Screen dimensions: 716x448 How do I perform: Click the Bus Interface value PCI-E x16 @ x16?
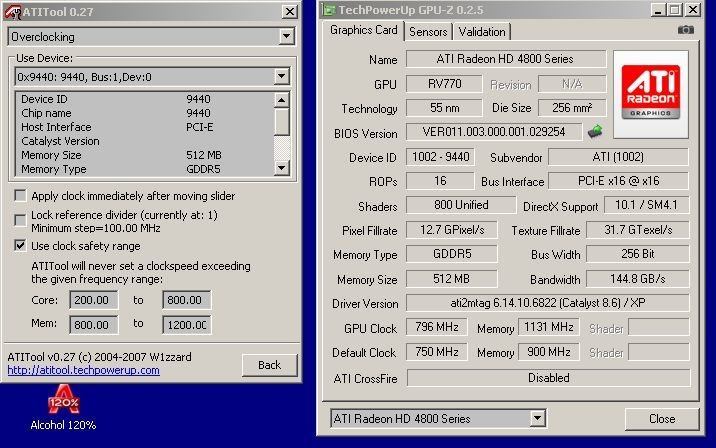tap(618, 181)
